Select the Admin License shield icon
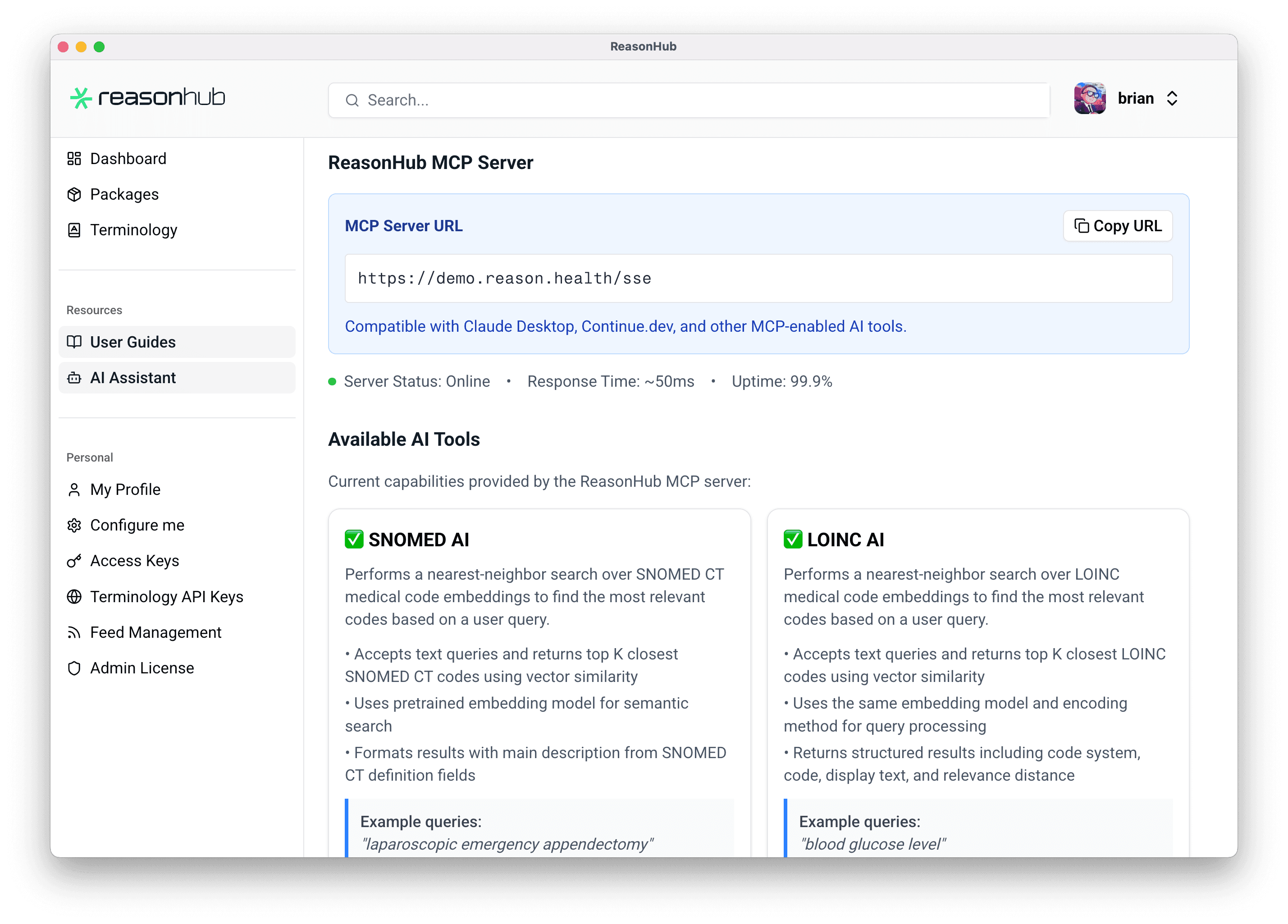 tap(74, 668)
